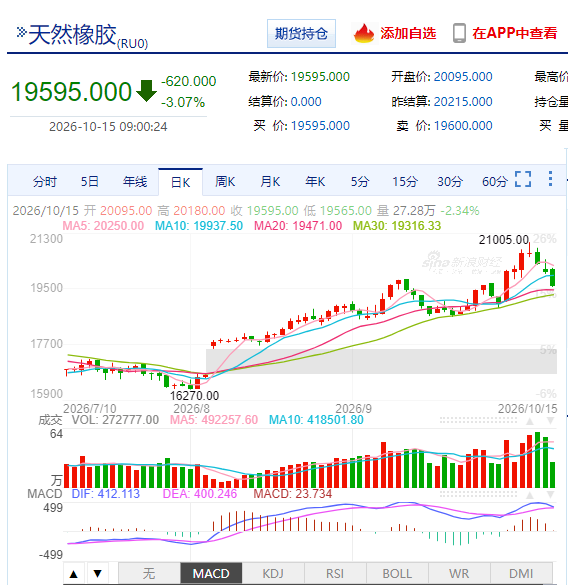568x585 pixels.
Task: Click the MA5: 20250.00 label
Action: [103, 226]
